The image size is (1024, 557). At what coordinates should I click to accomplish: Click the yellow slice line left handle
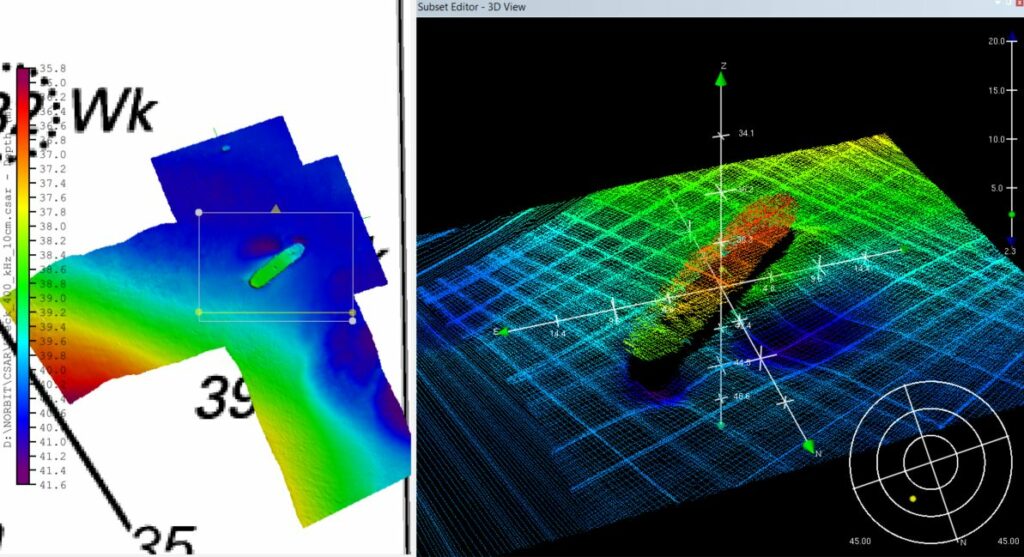(199, 312)
